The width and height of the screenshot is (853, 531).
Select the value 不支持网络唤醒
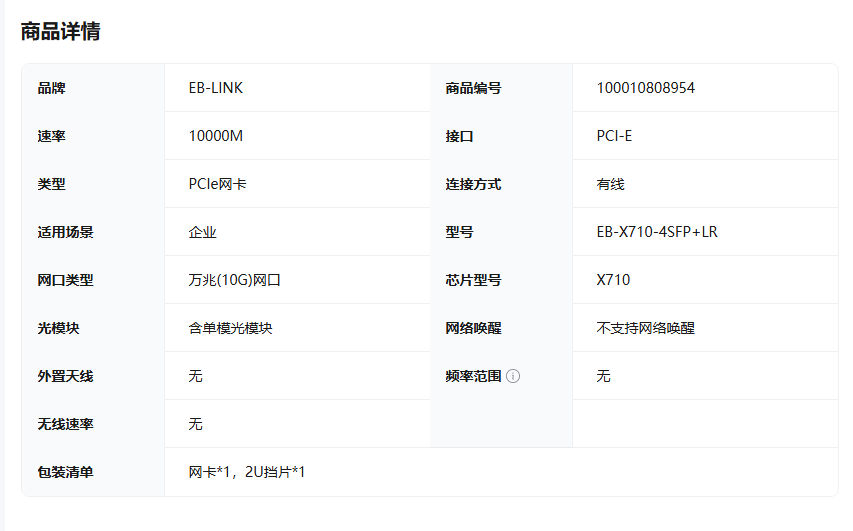click(x=646, y=328)
